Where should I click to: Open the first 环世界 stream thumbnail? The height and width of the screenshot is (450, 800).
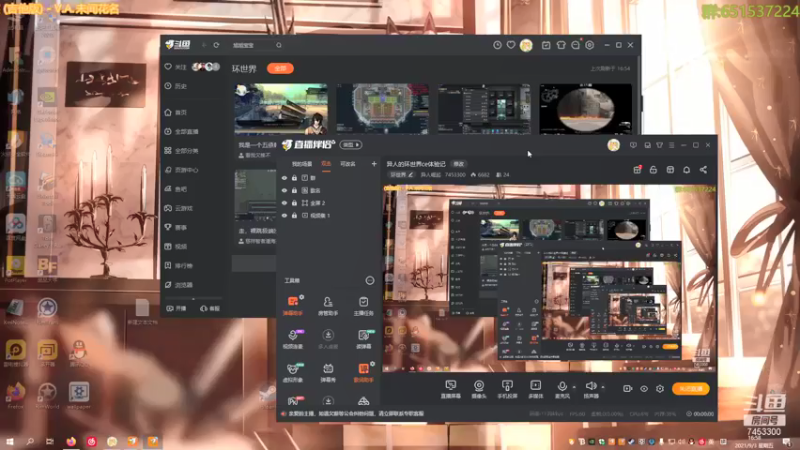click(281, 109)
